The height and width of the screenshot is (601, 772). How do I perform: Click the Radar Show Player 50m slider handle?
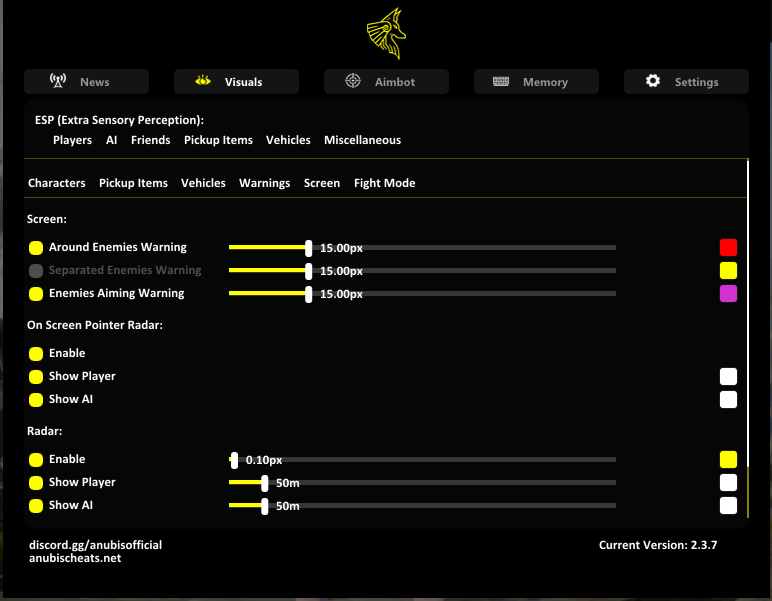[265, 483]
